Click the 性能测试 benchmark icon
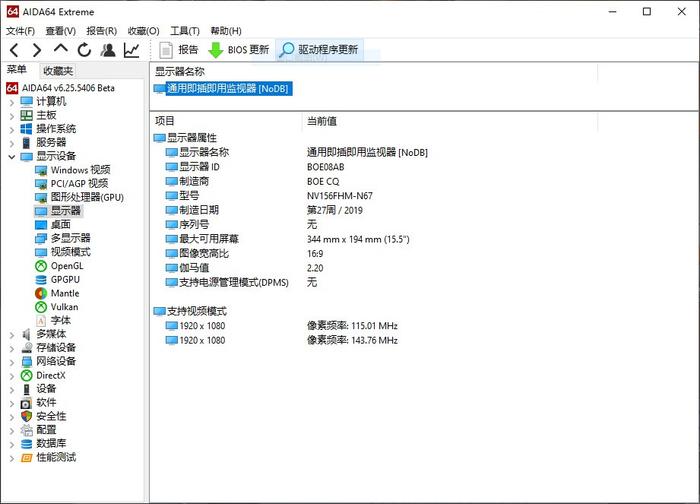This screenshot has height=504, width=700. click(x=26, y=458)
